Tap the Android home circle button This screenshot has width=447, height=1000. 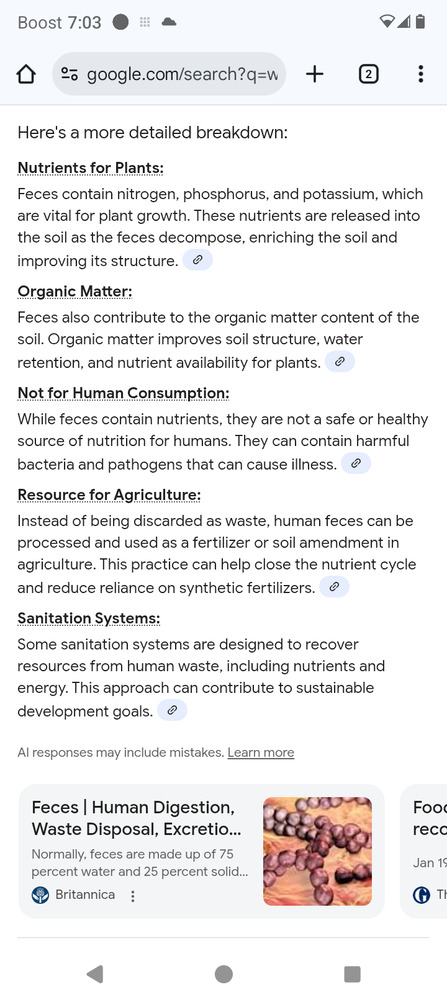(x=223, y=974)
